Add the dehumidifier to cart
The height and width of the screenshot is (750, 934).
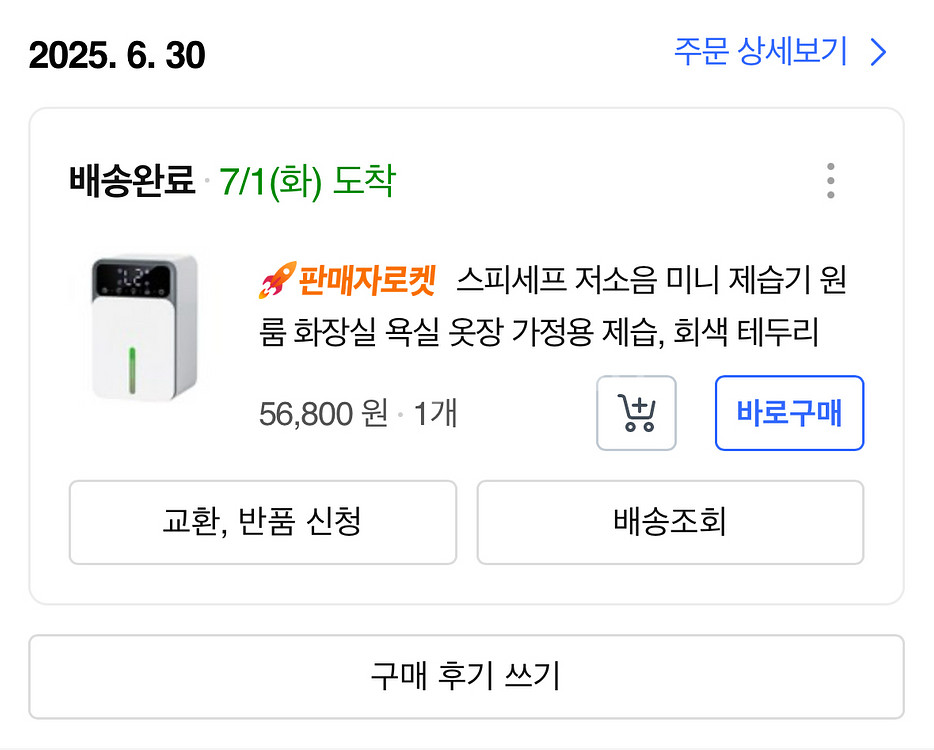click(x=636, y=413)
